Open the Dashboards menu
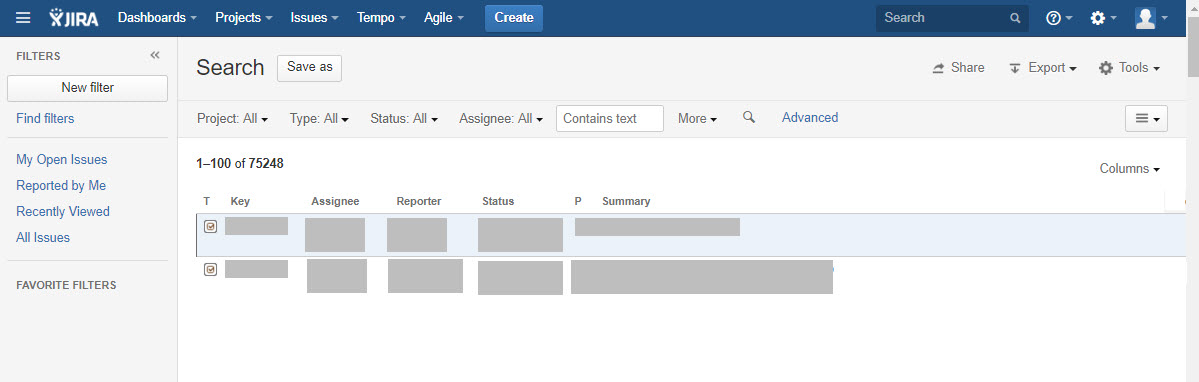This screenshot has height=382, width=1199. [157, 18]
